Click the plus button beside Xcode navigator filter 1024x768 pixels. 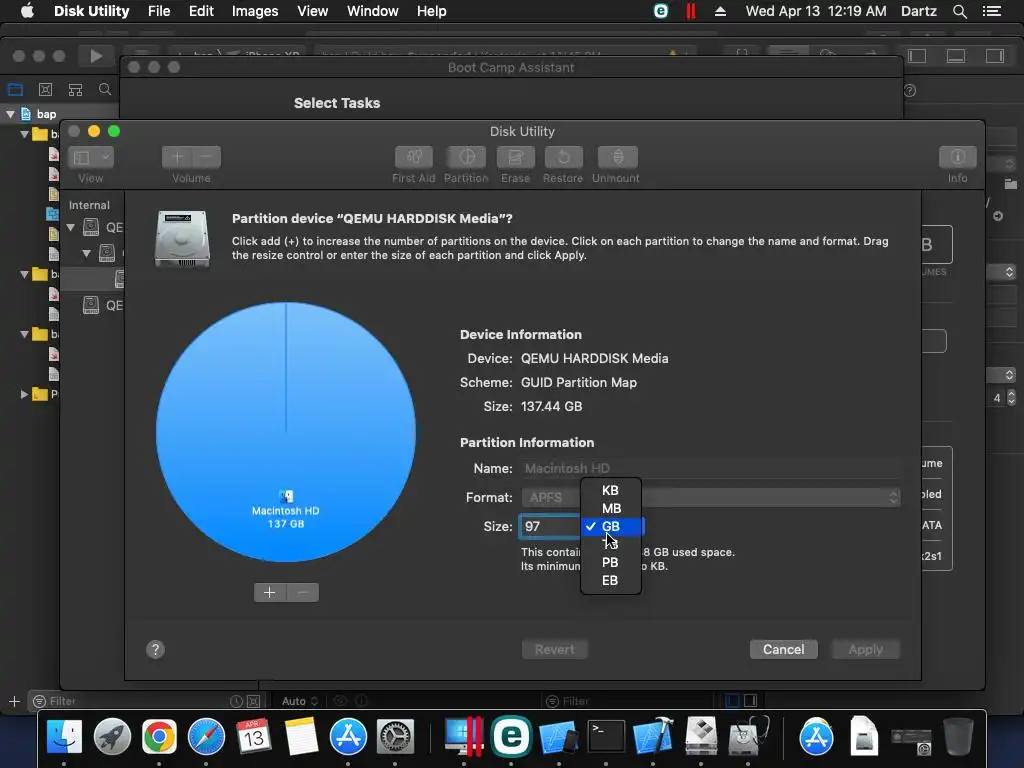coord(14,701)
